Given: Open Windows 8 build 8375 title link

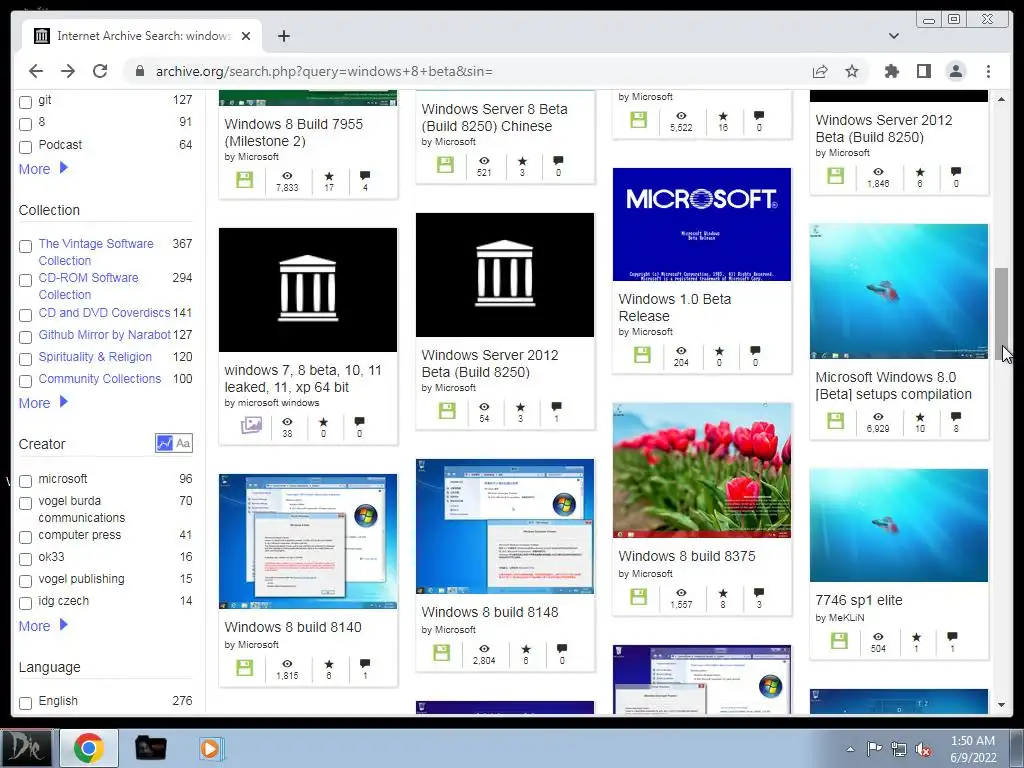Looking at the screenshot, I should [686, 556].
